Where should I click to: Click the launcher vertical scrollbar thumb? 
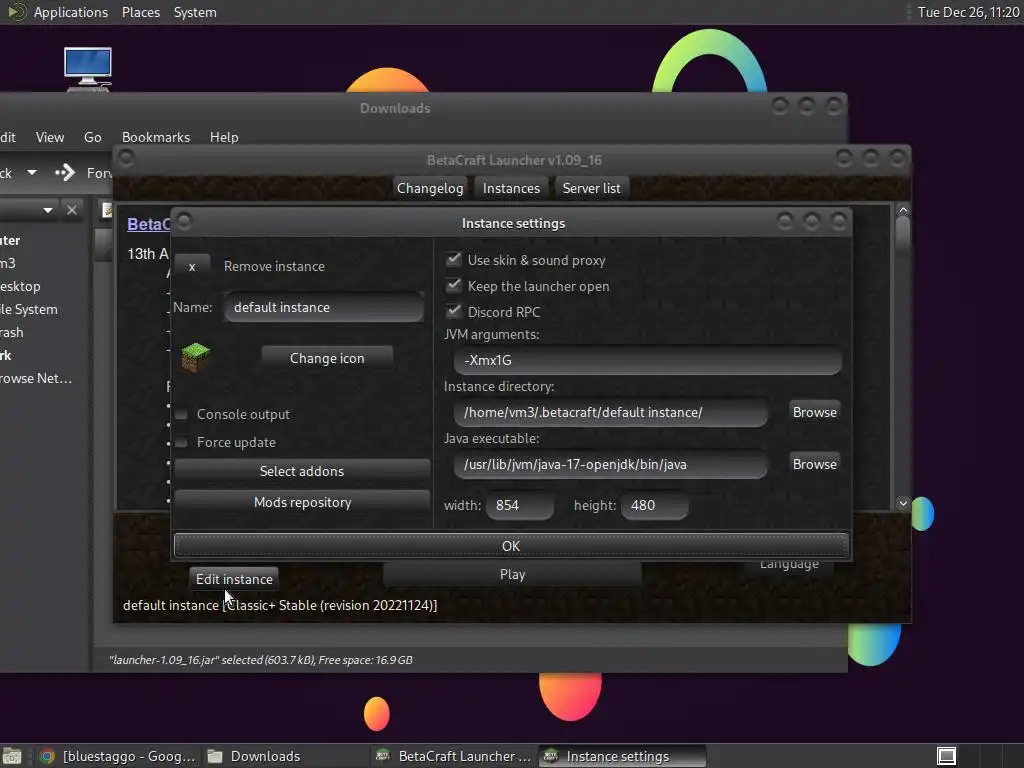903,234
